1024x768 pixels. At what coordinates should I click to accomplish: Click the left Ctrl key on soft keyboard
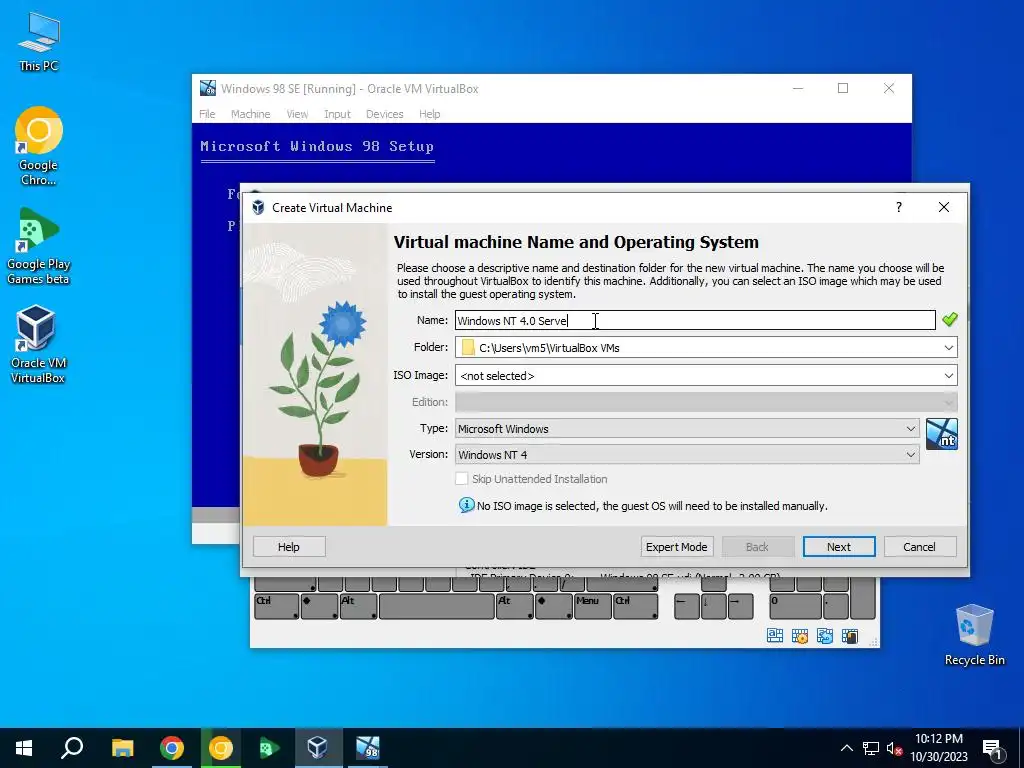[x=276, y=606]
